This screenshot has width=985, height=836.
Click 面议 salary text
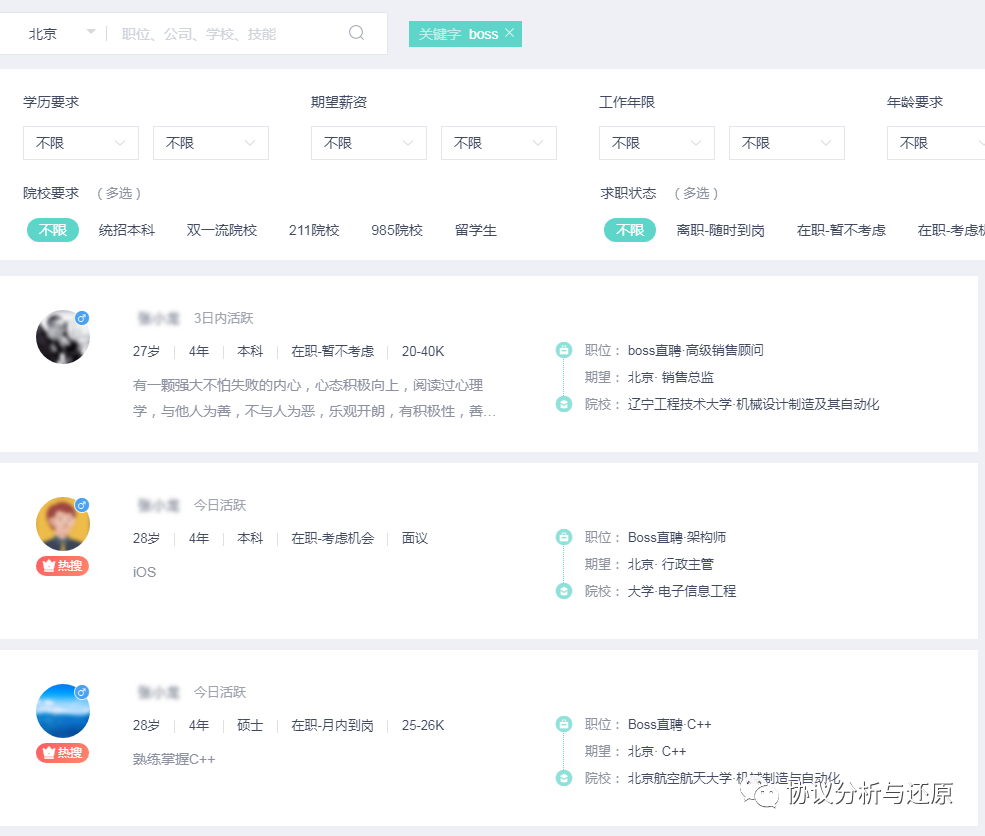[x=415, y=538]
